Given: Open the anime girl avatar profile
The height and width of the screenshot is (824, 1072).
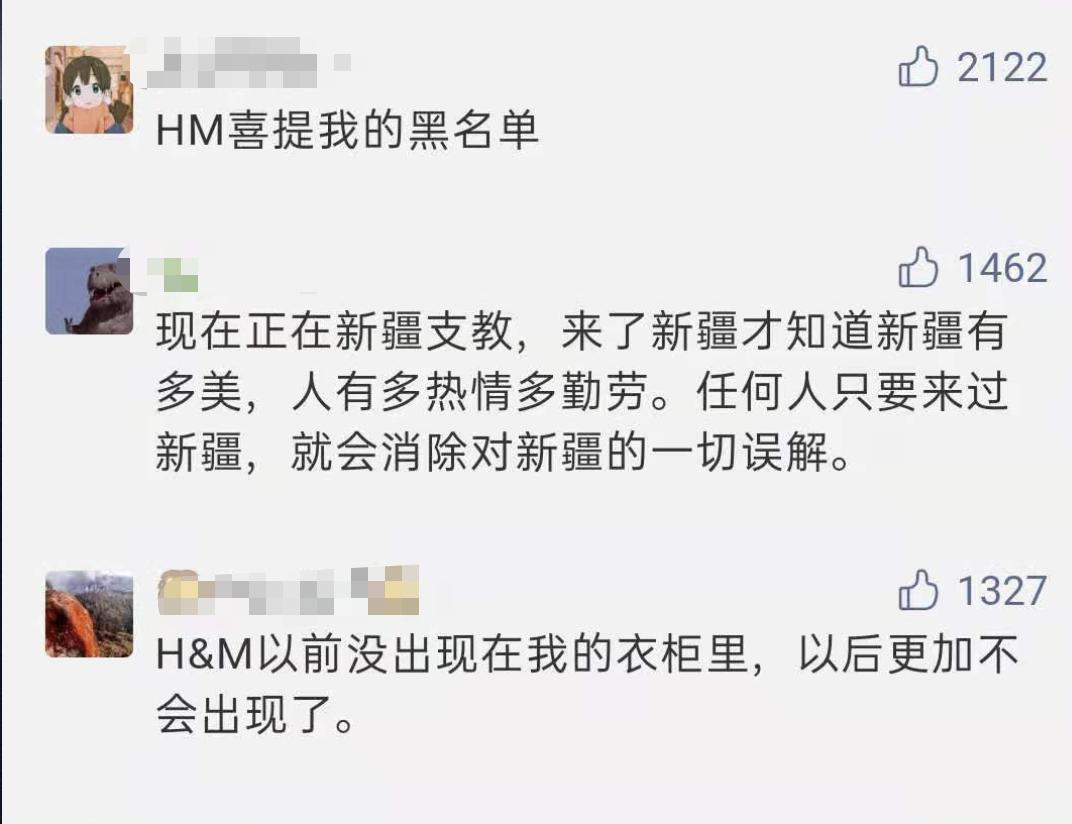Looking at the screenshot, I should click(89, 90).
